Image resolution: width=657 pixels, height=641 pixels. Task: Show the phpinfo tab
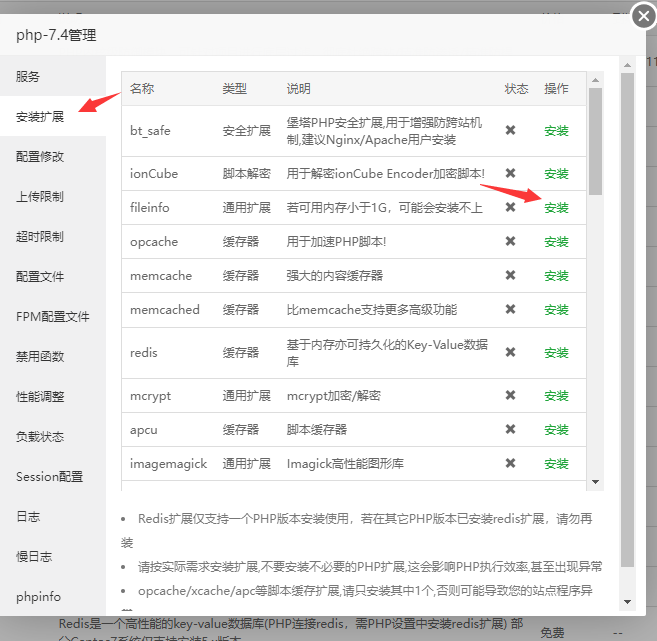pos(53,596)
